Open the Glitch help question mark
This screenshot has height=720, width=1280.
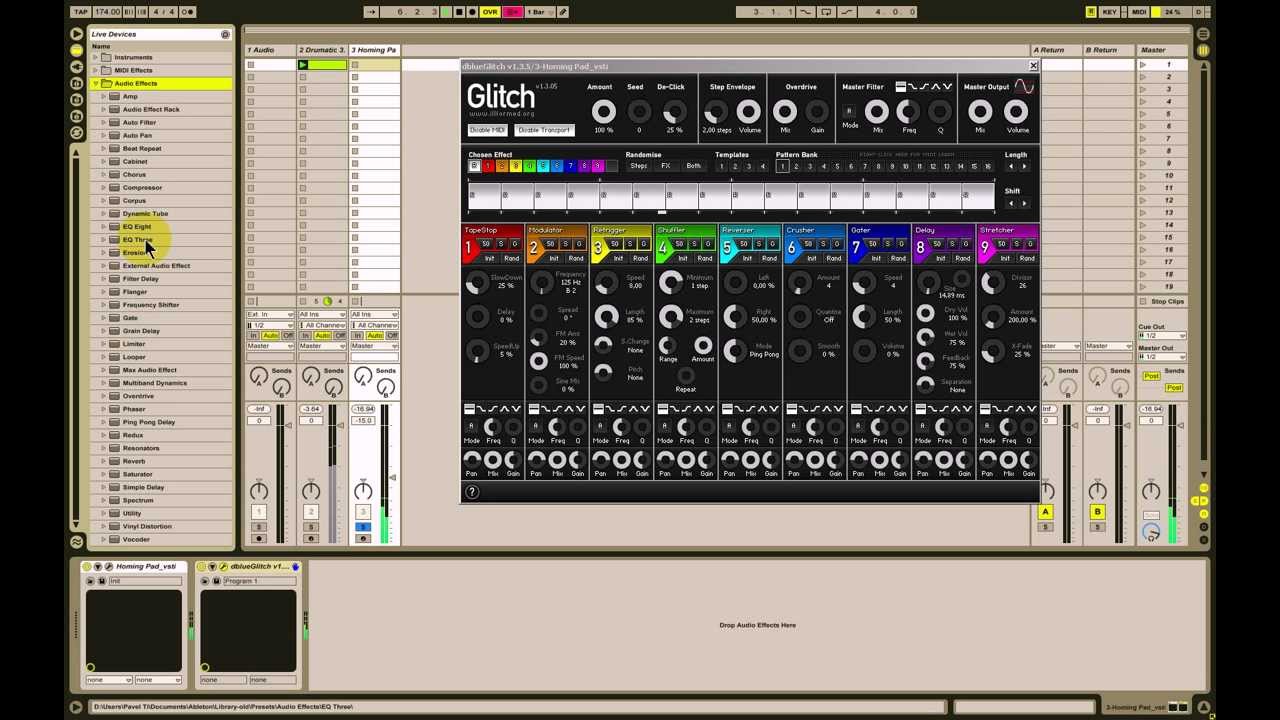point(472,492)
